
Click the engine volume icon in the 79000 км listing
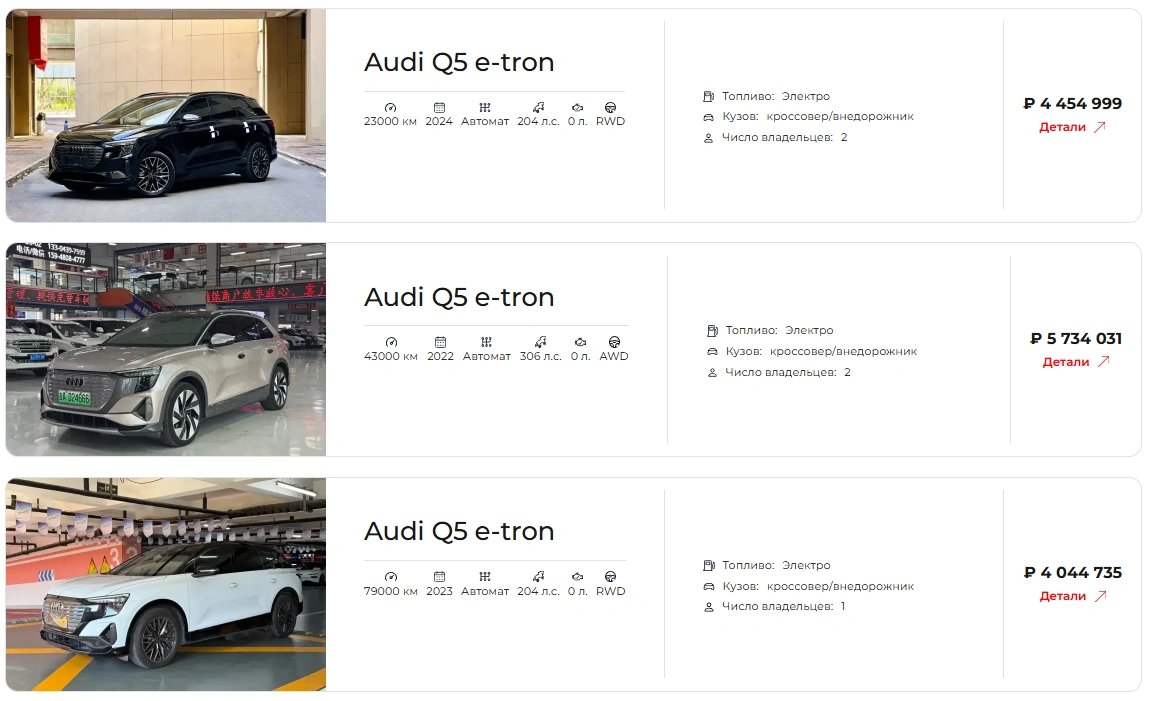pos(578,577)
